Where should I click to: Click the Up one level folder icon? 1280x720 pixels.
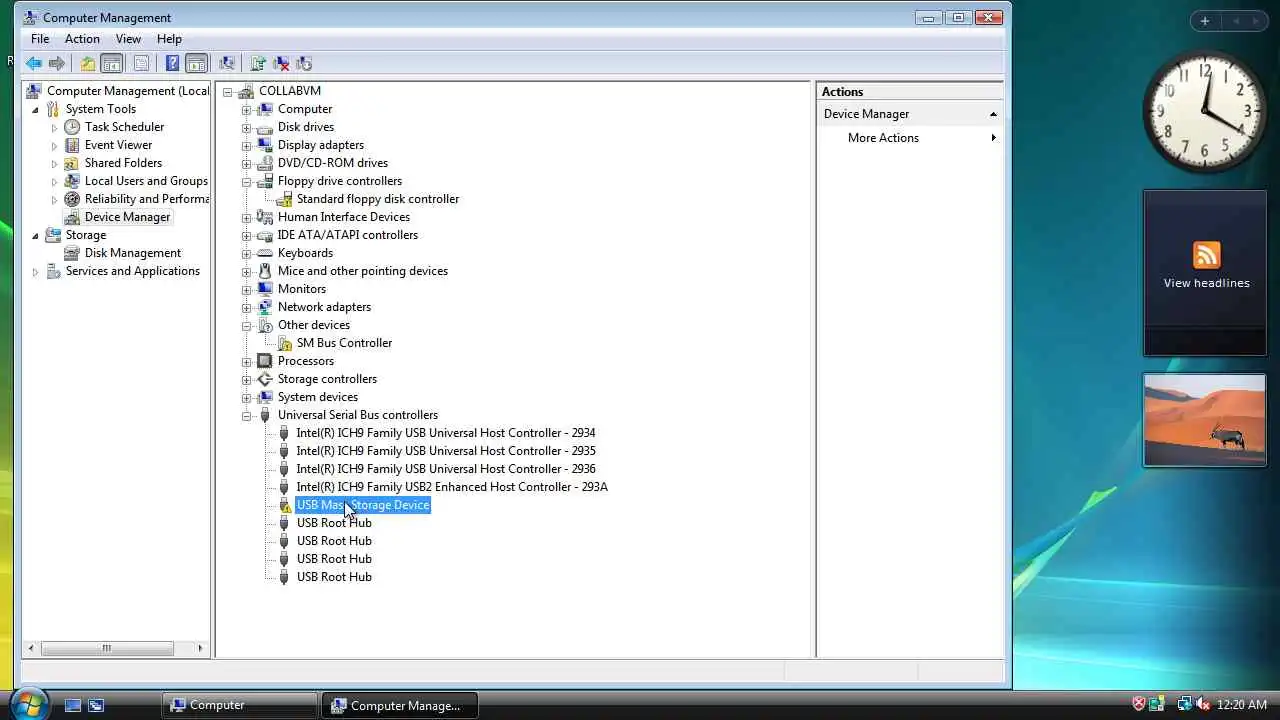point(88,63)
